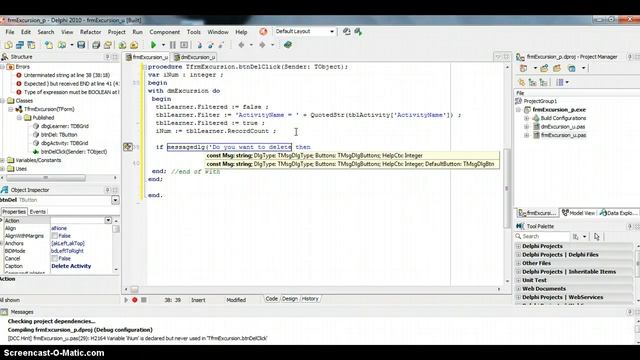Open the Default Layout dropdown
The image size is (640, 360).
(x=332, y=31)
